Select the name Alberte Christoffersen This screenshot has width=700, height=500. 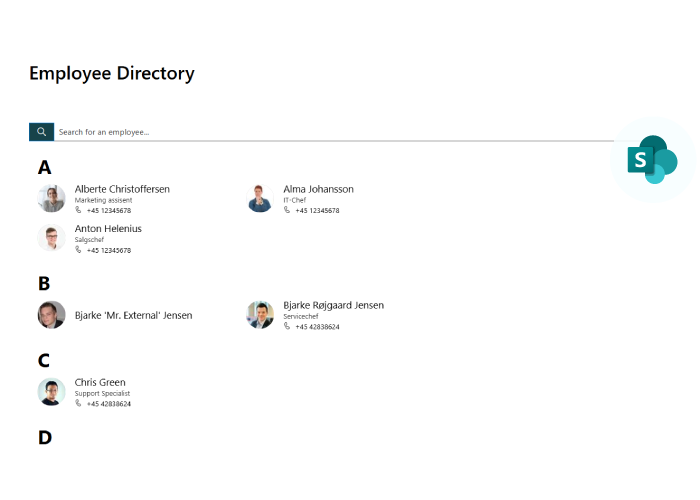122,189
